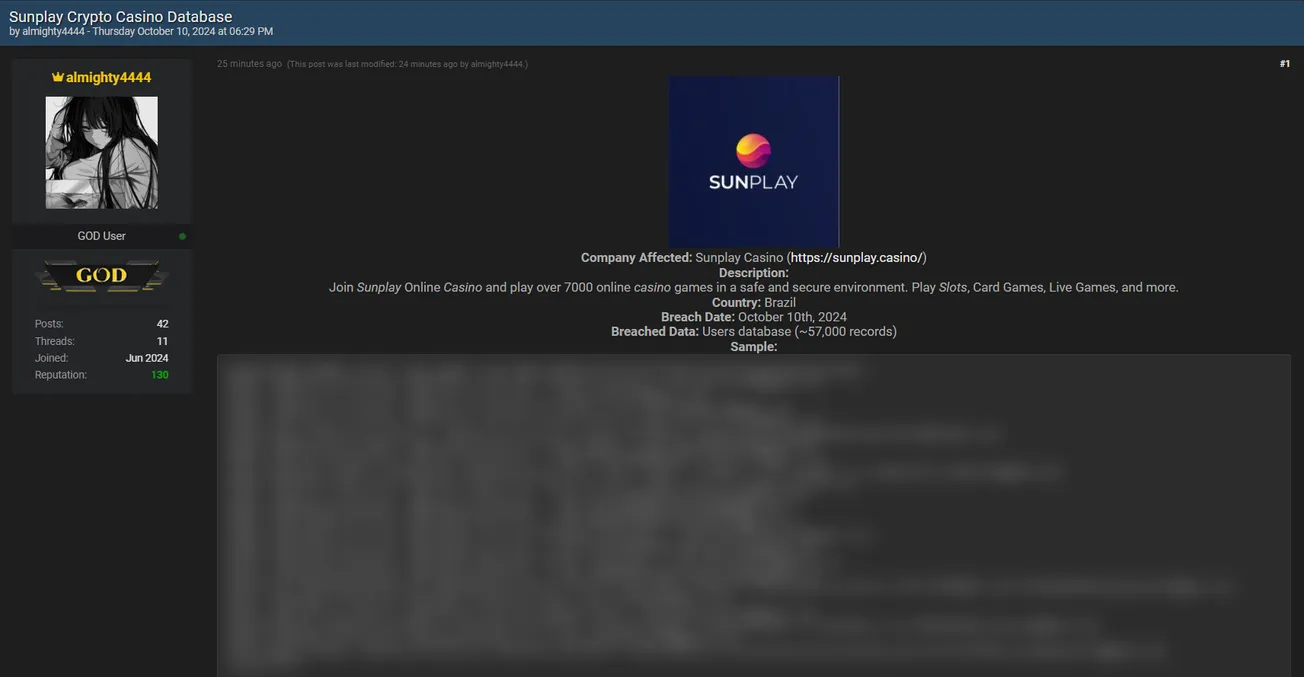
Task: Open the reputation score of 130
Action: 159,375
